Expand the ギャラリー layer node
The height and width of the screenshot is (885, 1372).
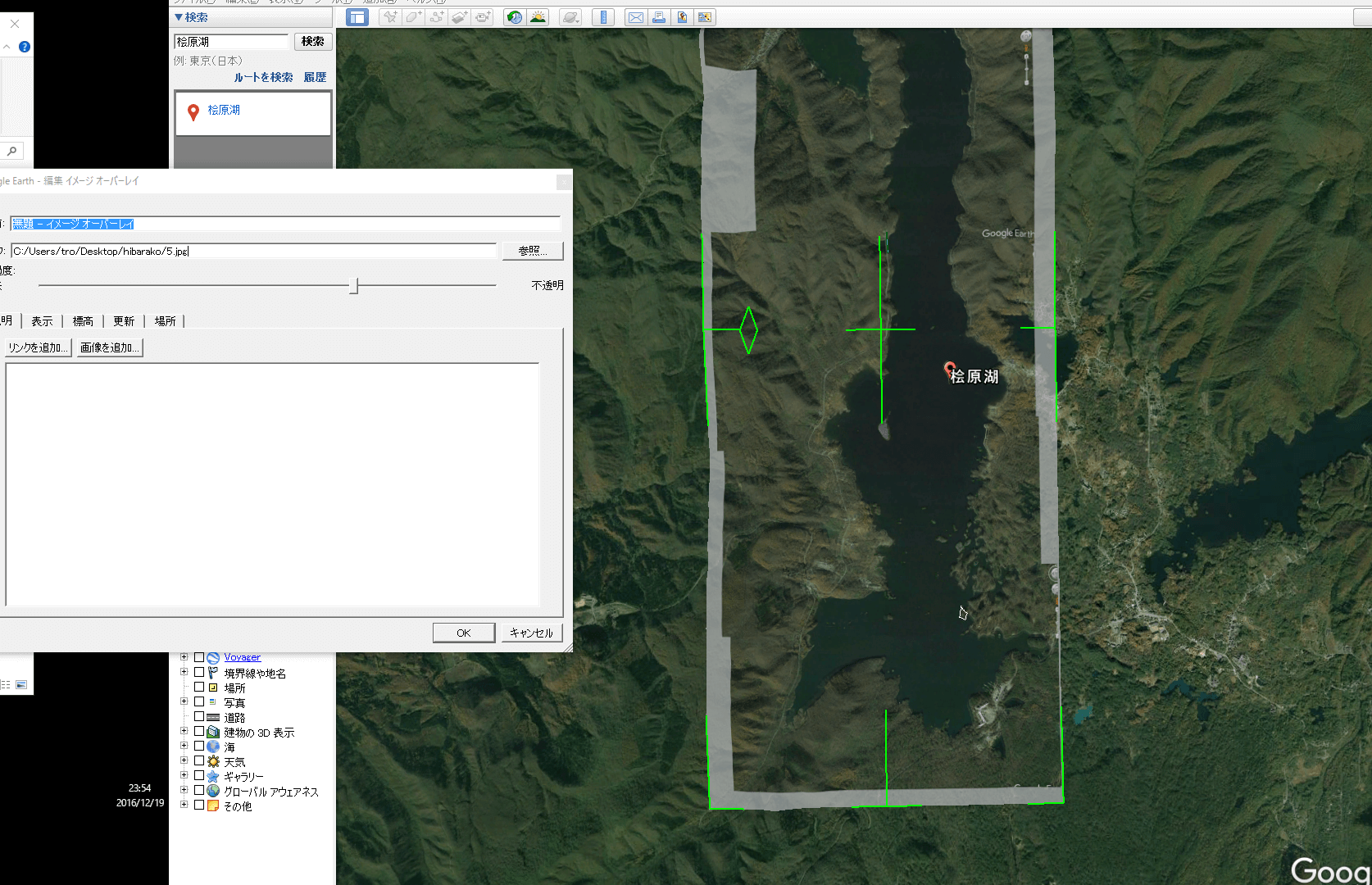click(x=184, y=775)
